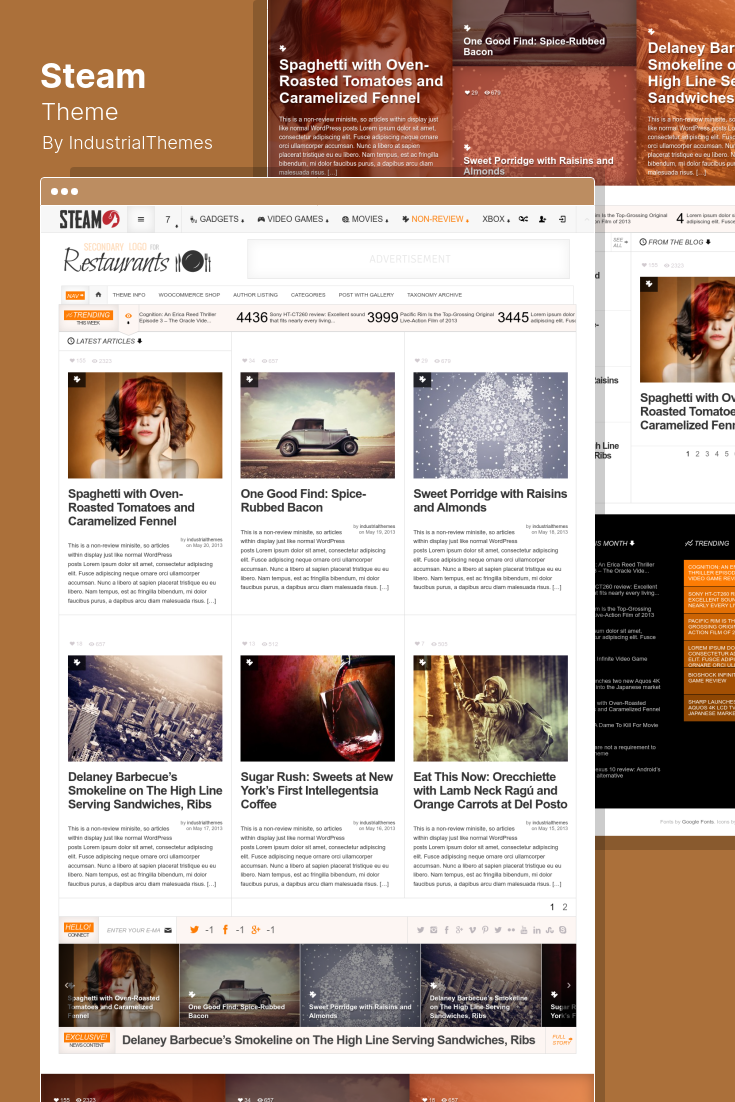Image resolution: width=735 pixels, height=1102 pixels.
Task: Click the gray Skype social icon
Action: coord(562,930)
